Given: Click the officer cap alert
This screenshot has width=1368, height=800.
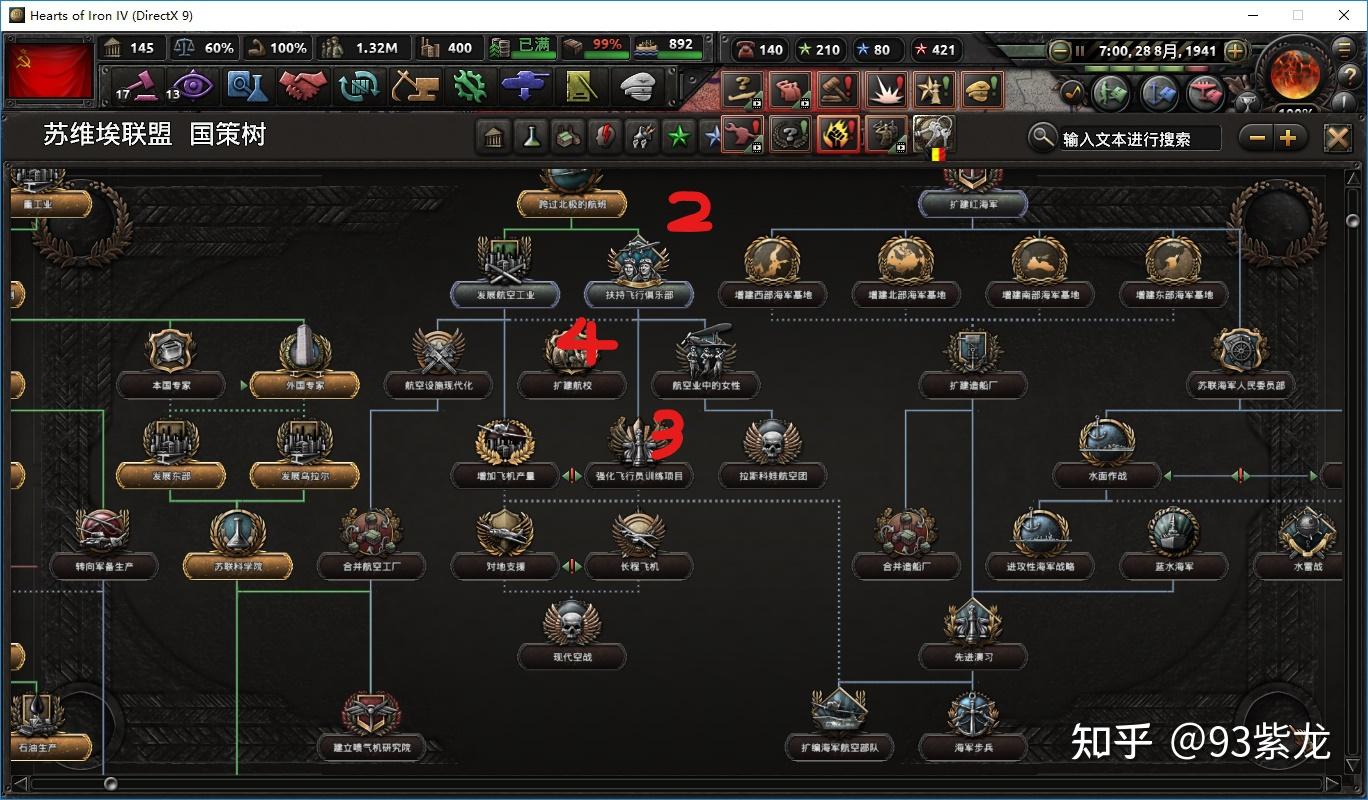Looking at the screenshot, I should [982, 90].
